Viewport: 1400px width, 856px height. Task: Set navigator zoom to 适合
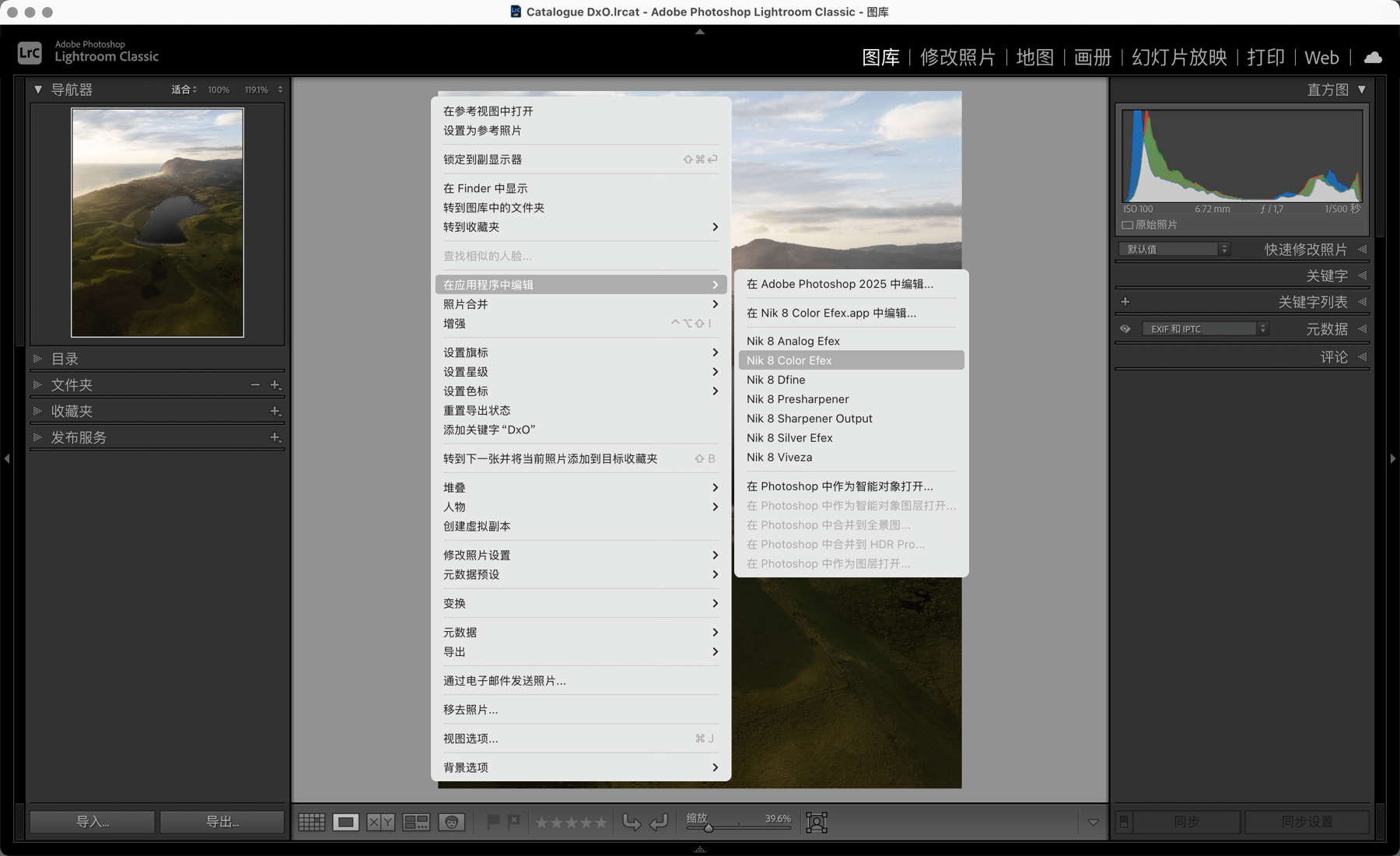click(x=181, y=89)
